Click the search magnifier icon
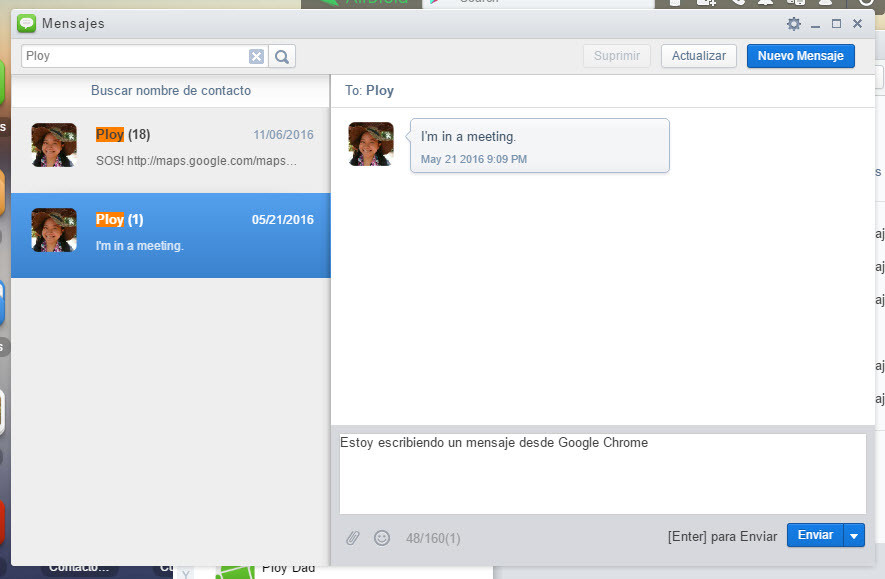Viewport: 885px width, 579px height. pos(281,56)
